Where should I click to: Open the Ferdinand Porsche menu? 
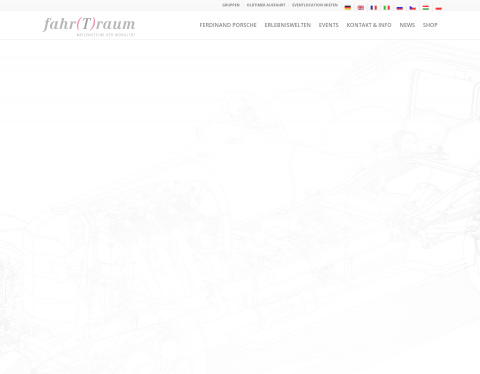pyautogui.click(x=228, y=25)
